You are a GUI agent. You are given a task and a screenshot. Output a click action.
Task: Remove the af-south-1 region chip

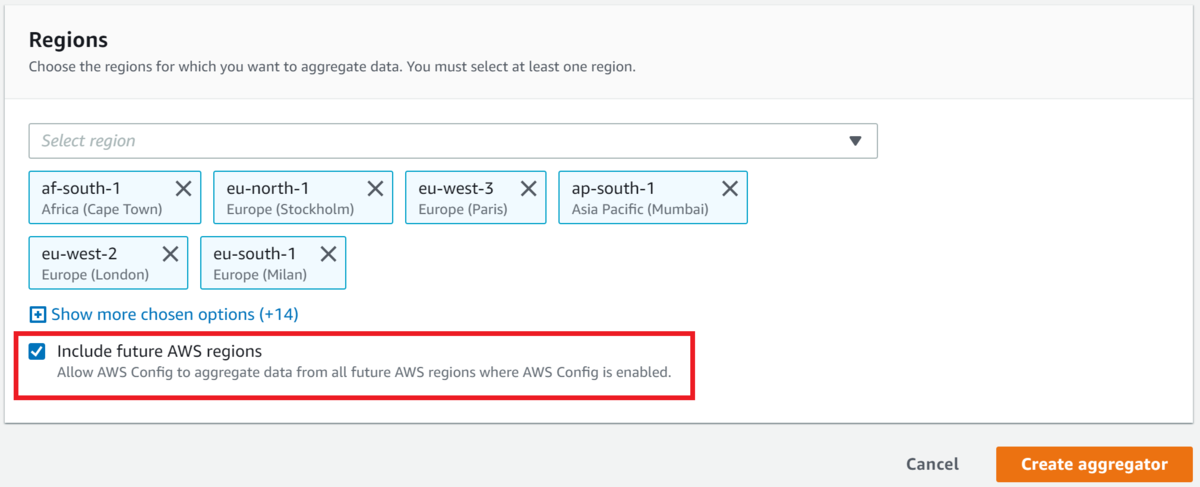(x=184, y=188)
